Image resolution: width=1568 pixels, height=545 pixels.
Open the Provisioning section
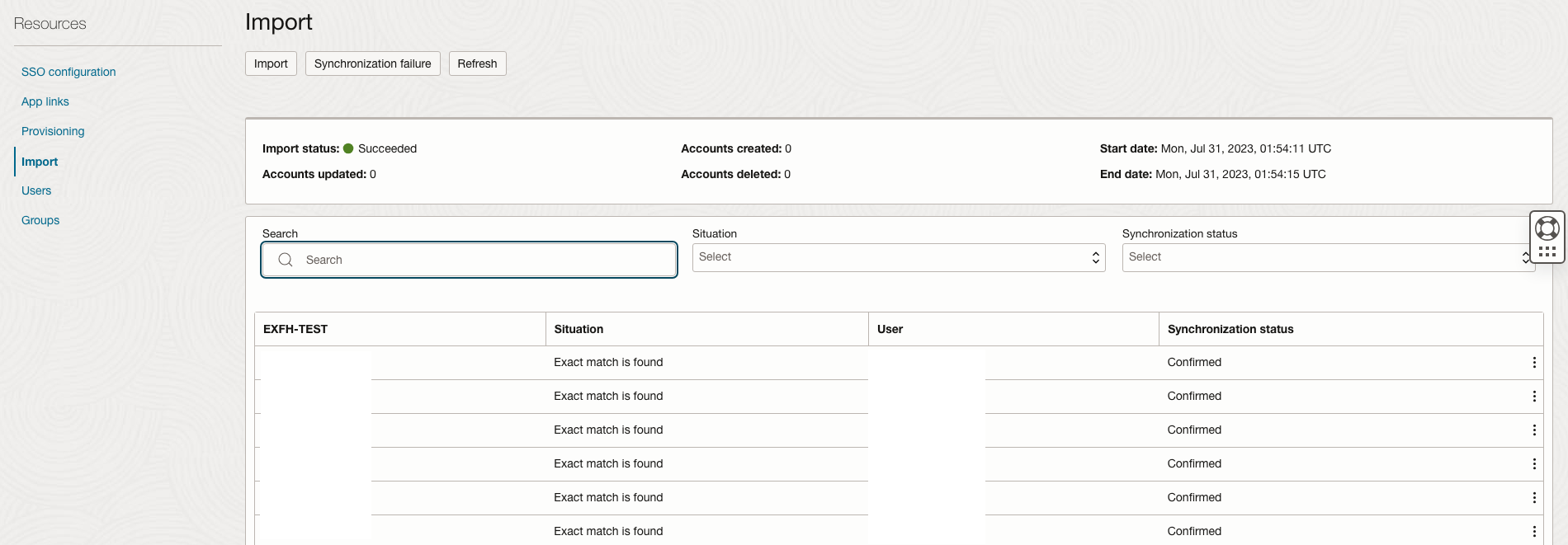point(53,131)
